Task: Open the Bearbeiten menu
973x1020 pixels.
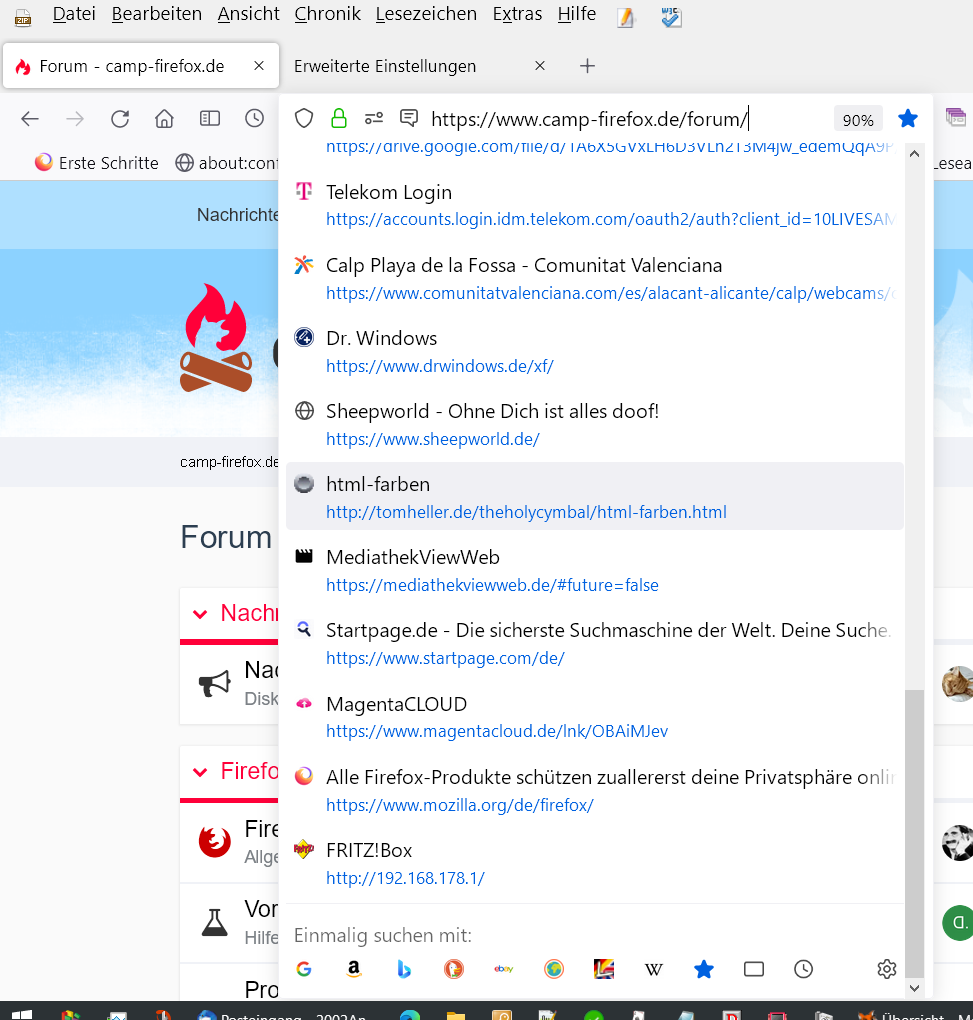Action: click(x=157, y=14)
